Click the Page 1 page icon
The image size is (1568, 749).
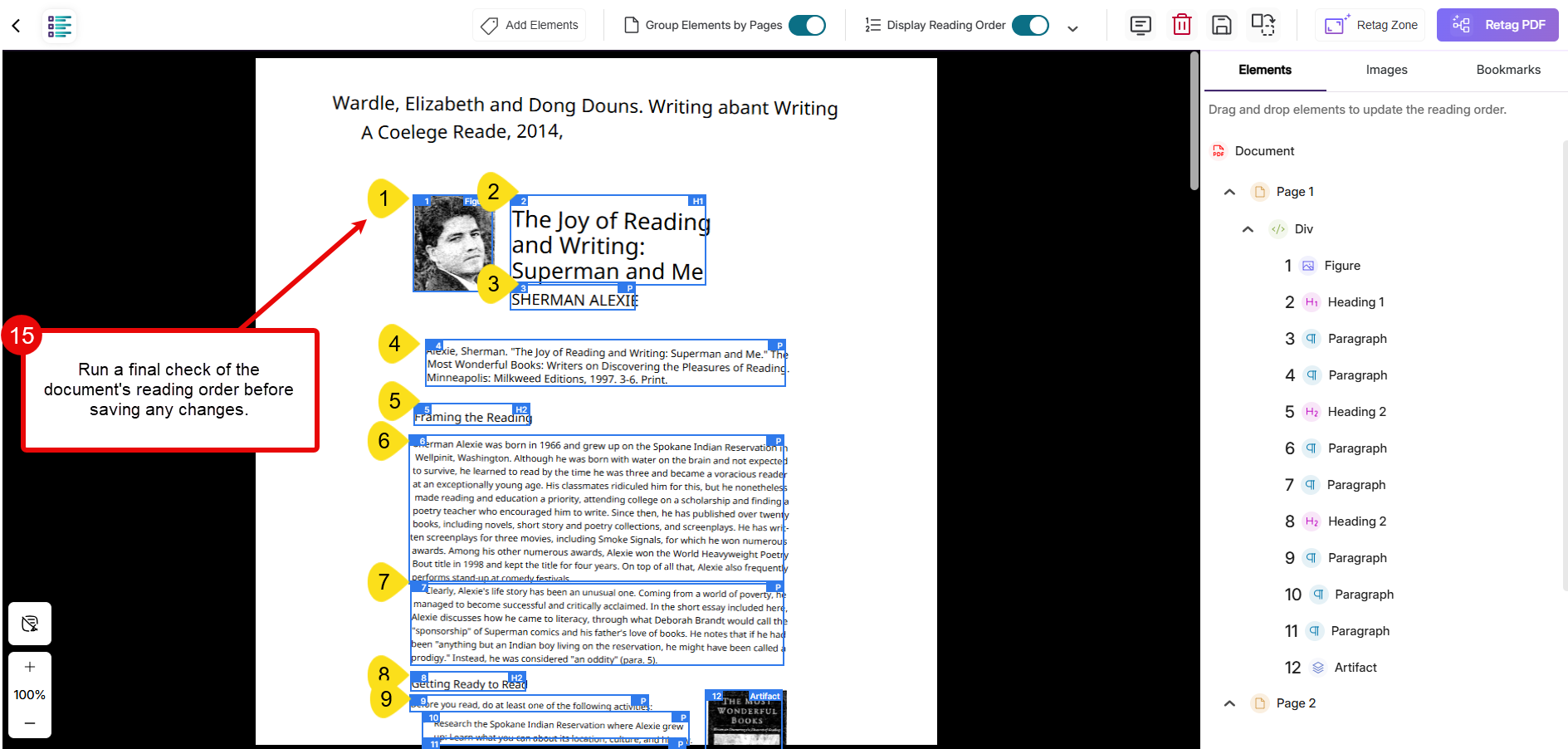[x=1259, y=192]
